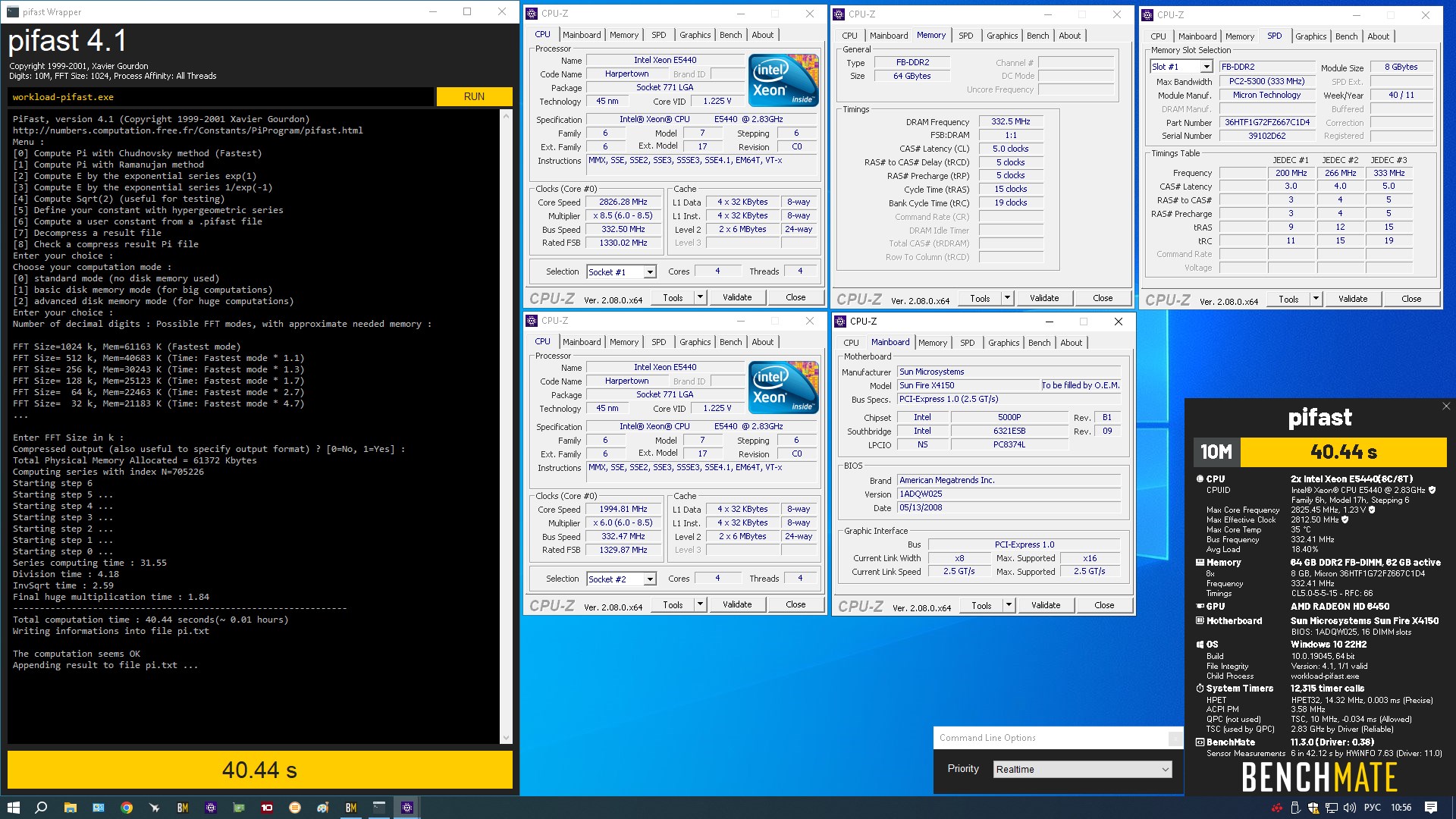Open the Windows Start menu
Viewport: 1456px width, 819px height.
point(13,808)
